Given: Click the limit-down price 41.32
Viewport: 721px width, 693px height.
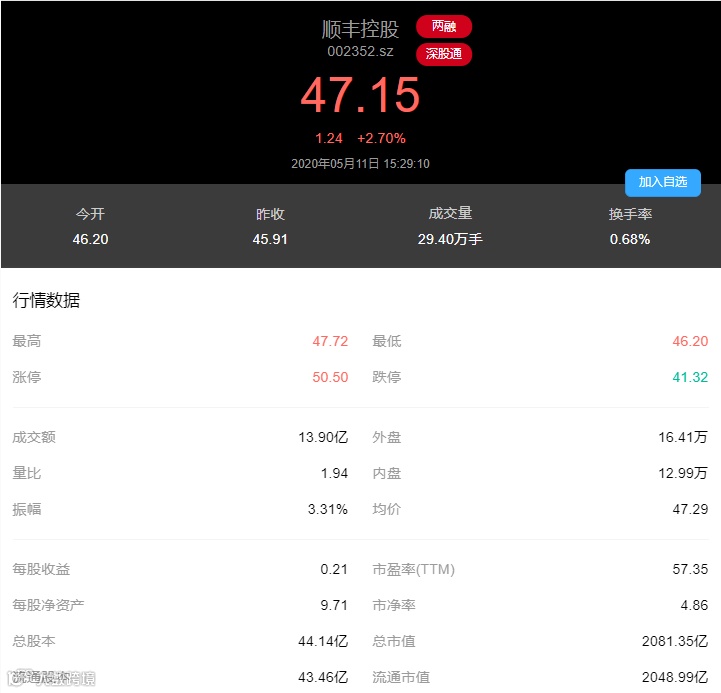Looking at the screenshot, I should pyautogui.click(x=690, y=377).
